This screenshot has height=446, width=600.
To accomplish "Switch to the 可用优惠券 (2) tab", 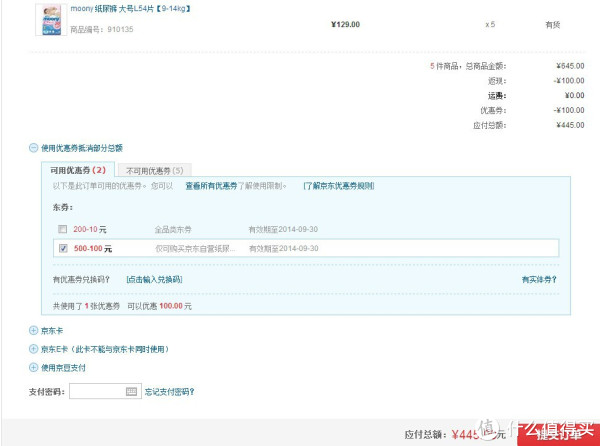I will [x=78, y=170].
